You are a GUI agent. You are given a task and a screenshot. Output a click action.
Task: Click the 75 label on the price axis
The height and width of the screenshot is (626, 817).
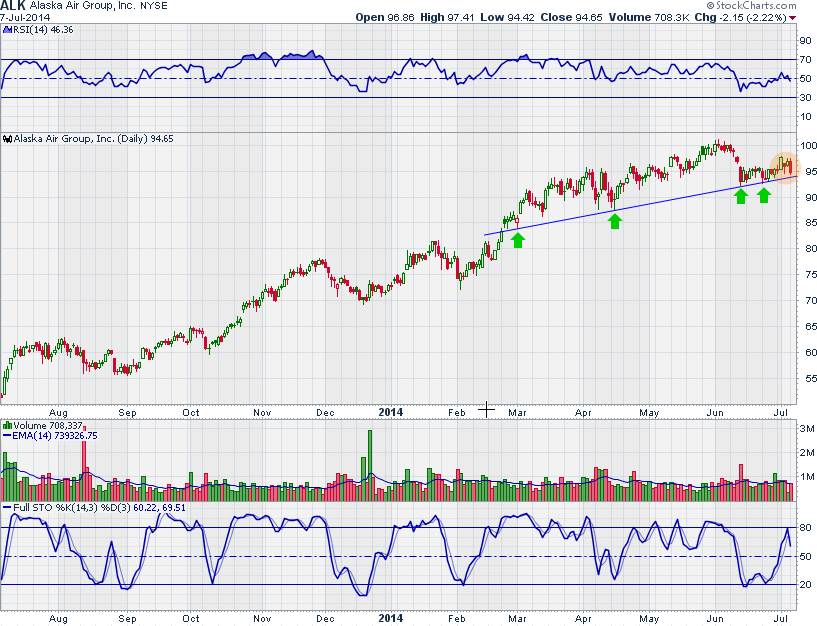[x=811, y=275]
